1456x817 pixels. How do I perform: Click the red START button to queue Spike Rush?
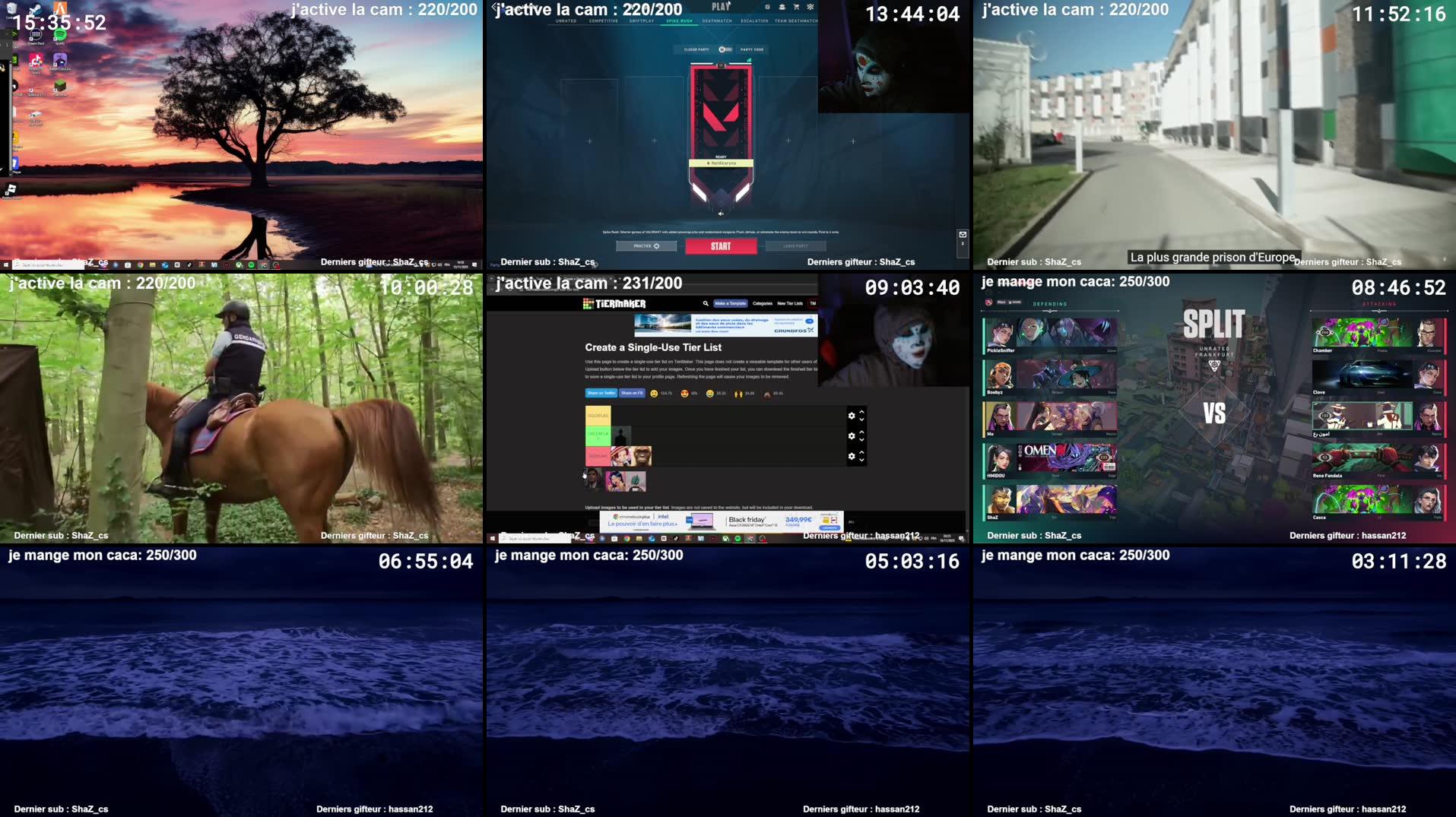[x=721, y=245]
